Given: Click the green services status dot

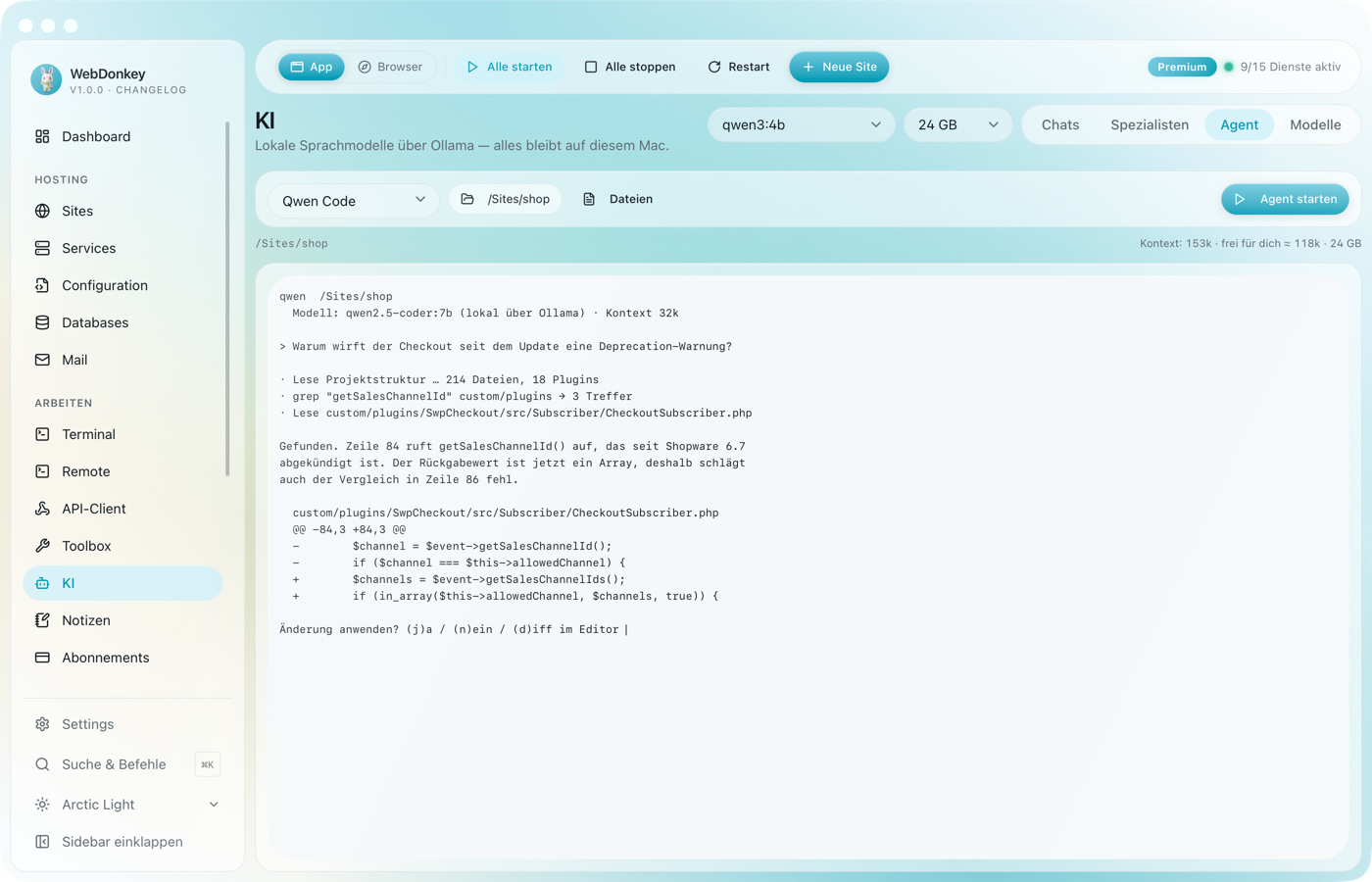Looking at the screenshot, I should click(1229, 67).
